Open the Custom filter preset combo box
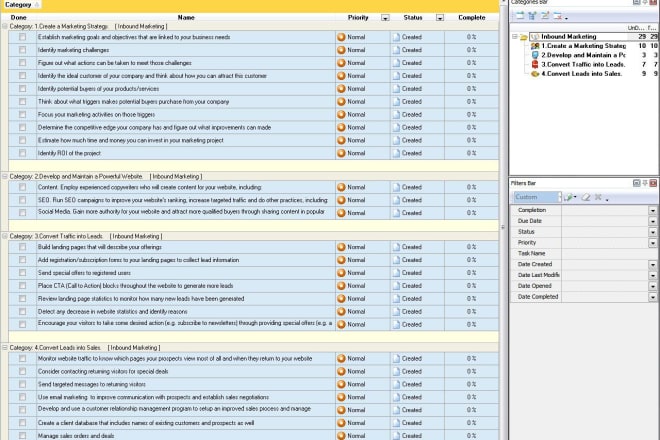Screen dimensions: 660x440 coord(537,197)
